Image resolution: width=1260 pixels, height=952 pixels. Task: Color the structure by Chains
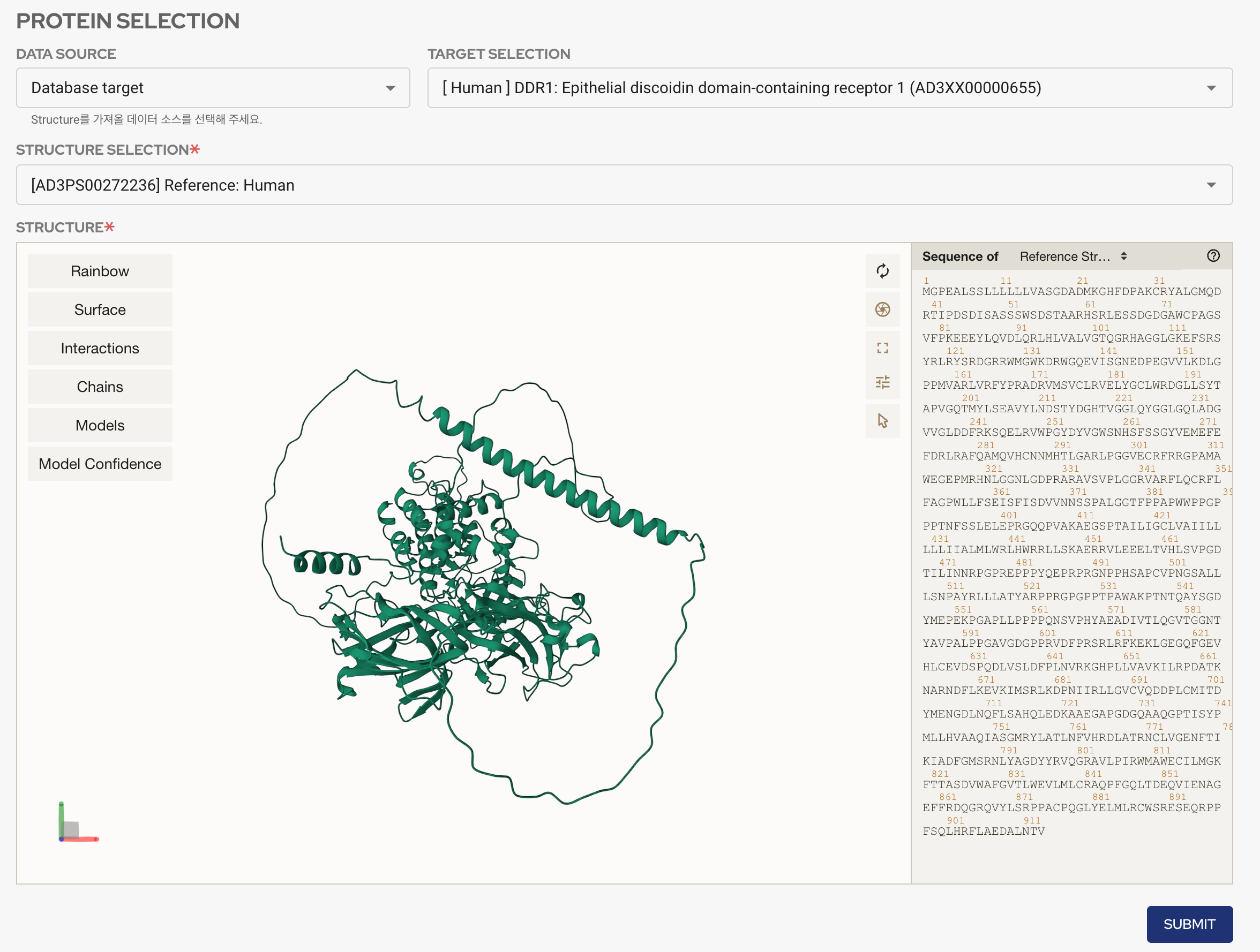tap(100, 387)
